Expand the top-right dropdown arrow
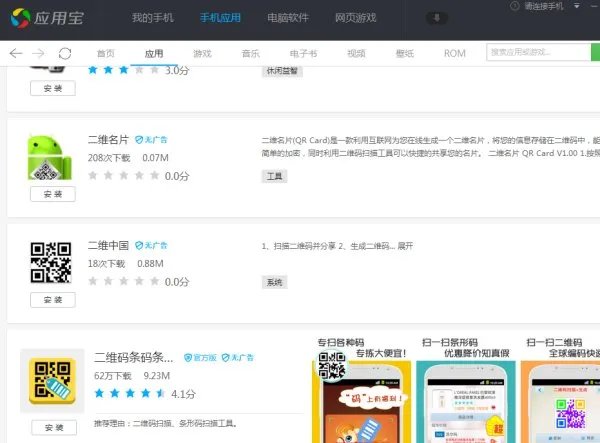Screen dimensions: 600x443 576,6
